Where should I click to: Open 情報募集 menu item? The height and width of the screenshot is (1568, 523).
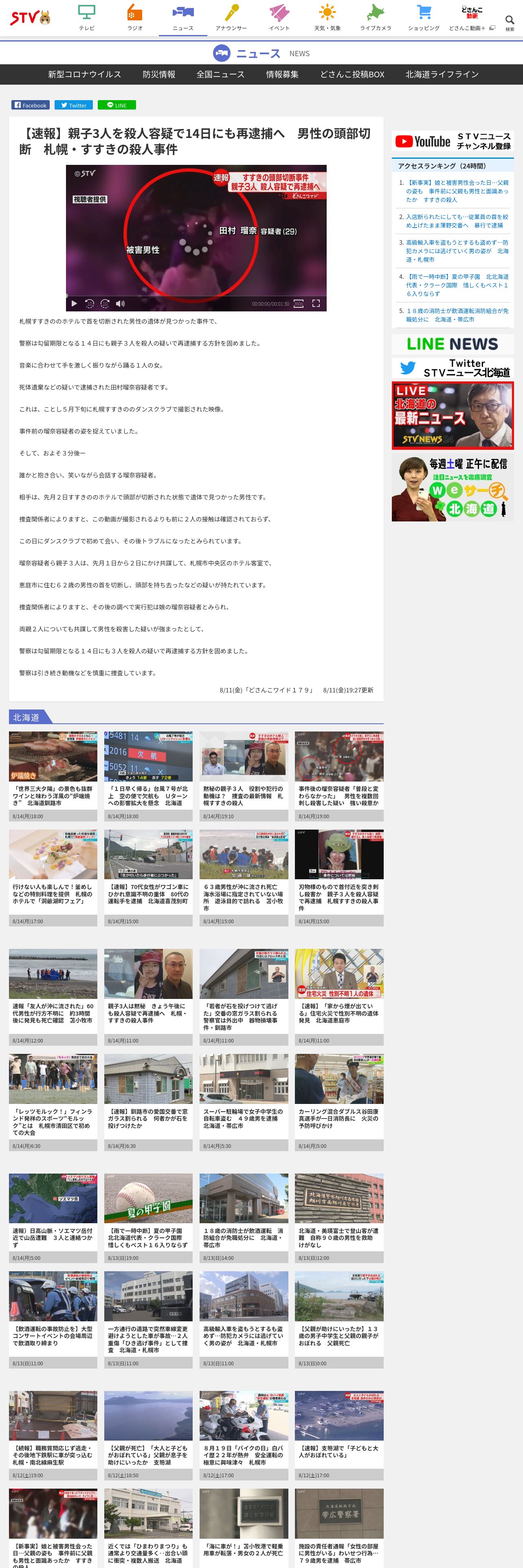click(282, 74)
